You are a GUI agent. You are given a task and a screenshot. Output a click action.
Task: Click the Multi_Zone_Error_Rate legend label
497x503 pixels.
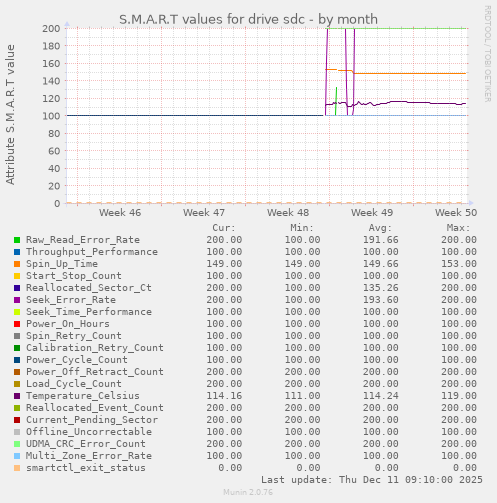tap(89, 456)
